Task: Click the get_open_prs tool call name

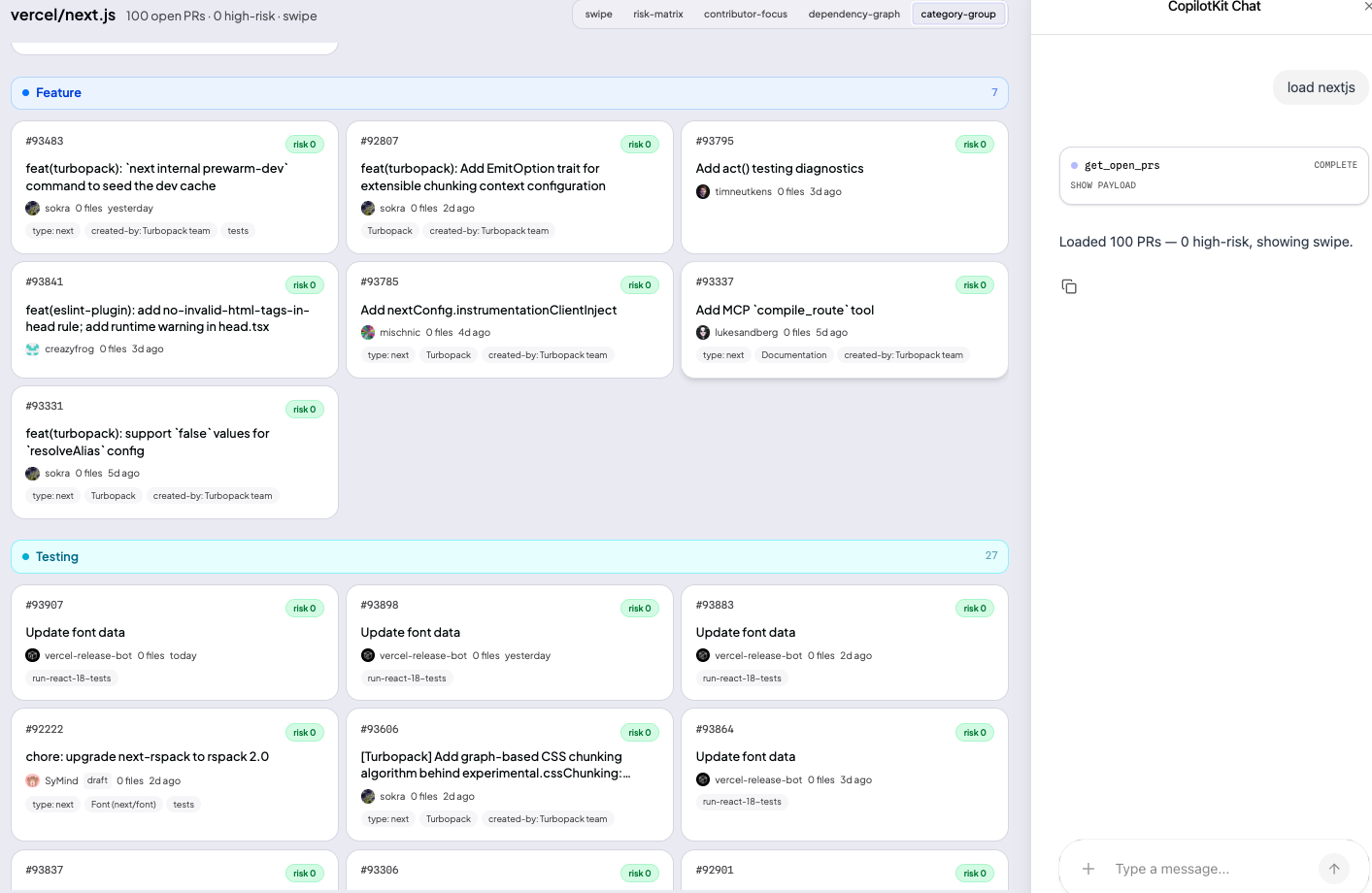Action: [1121, 166]
